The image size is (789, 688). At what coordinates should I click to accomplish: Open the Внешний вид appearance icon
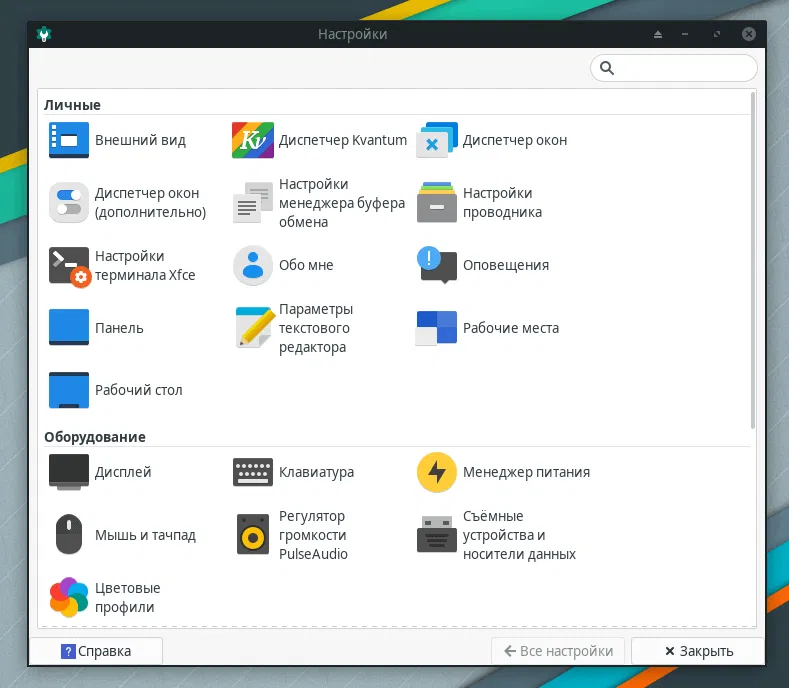click(x=69, y=140)
